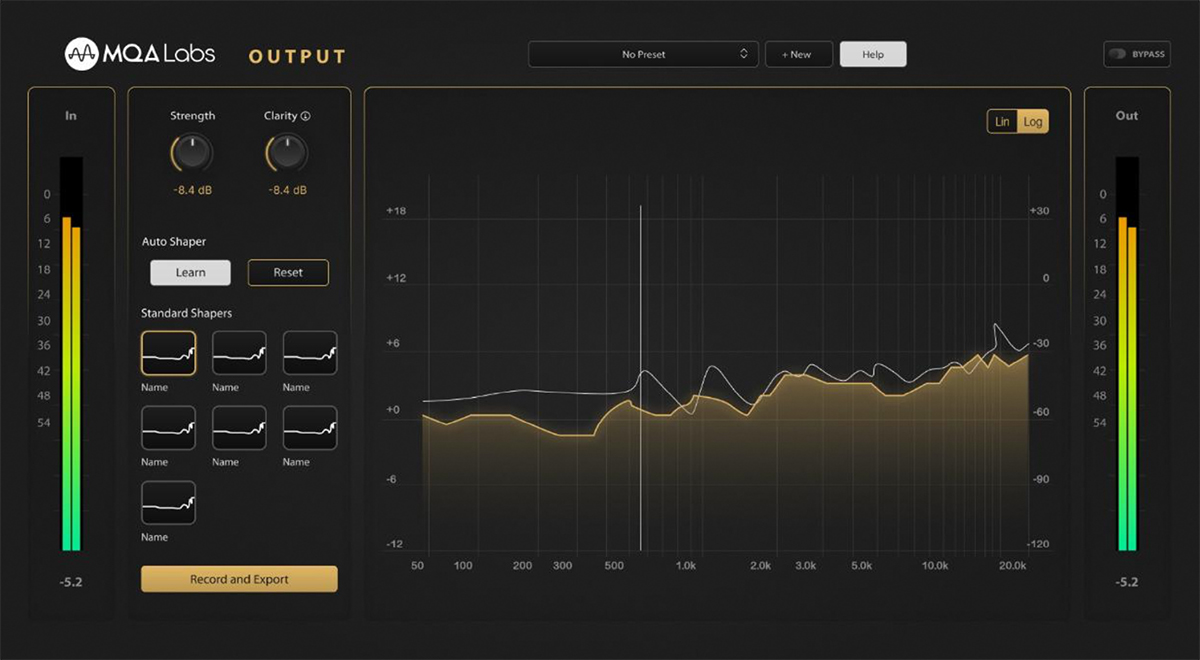The width and height of the screenshot is (1200, 660).
Task: Create a new preset with + New
Action: pos(798,54)
